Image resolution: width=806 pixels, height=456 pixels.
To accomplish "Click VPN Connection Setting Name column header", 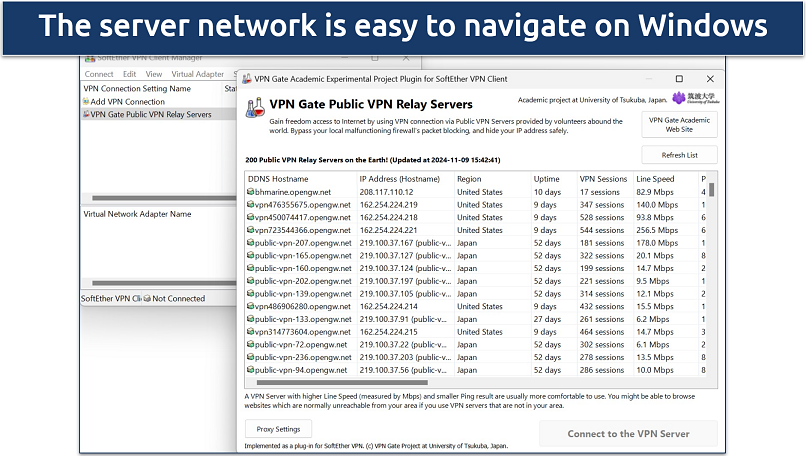I will [137, 88].
